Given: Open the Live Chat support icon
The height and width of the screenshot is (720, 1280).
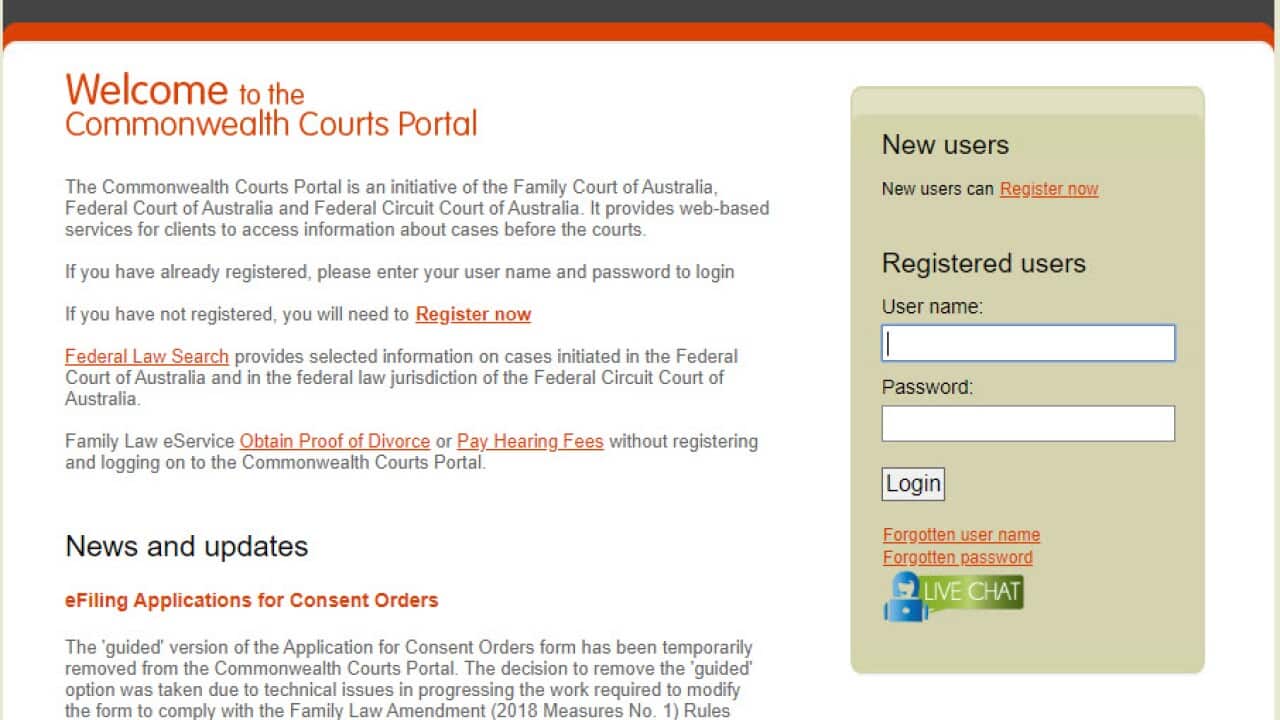Looking at the screenshot, I should (x=953, y=595).
